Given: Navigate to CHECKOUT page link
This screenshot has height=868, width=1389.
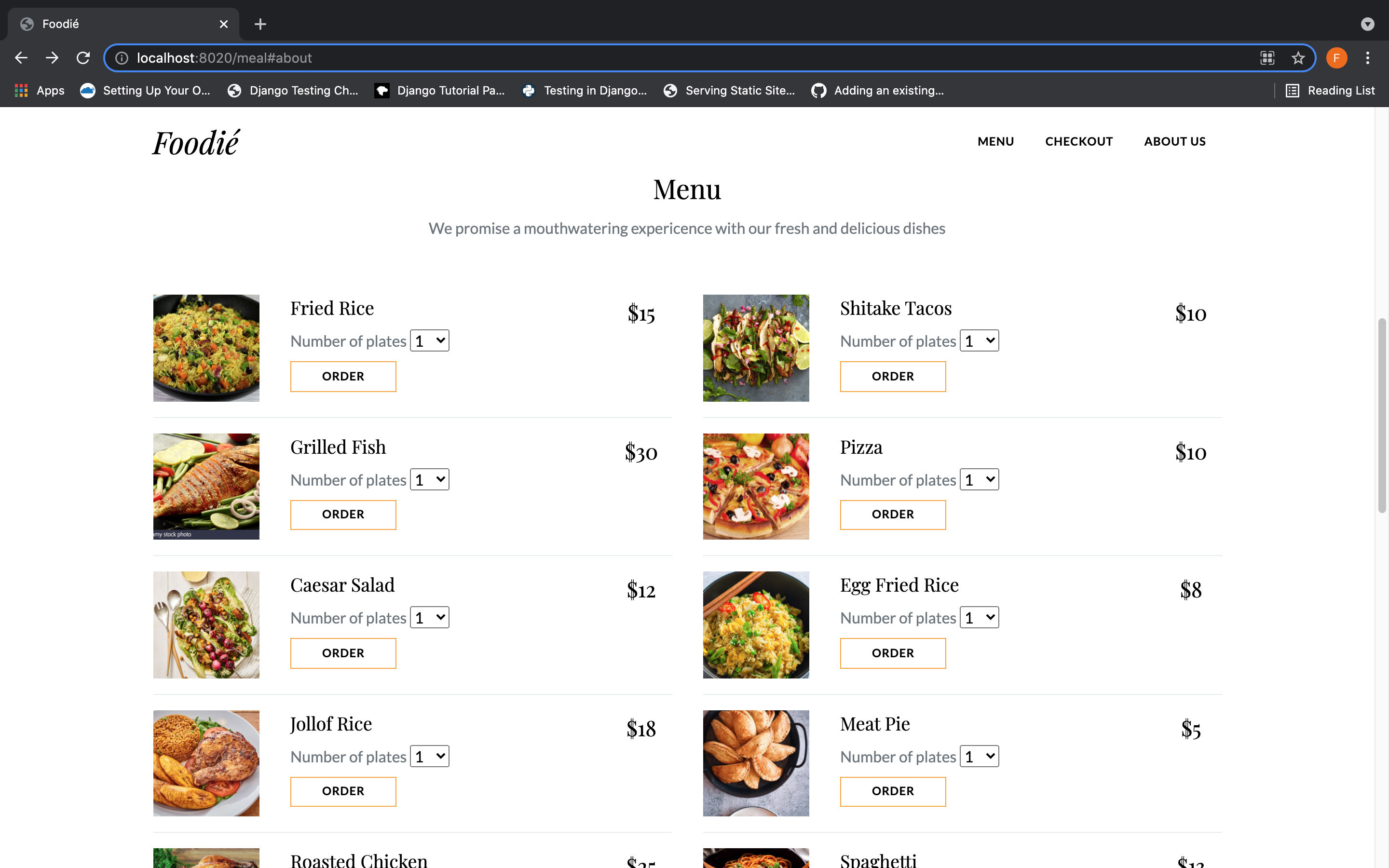Looking at the screenshot, I should point(1079,141).
